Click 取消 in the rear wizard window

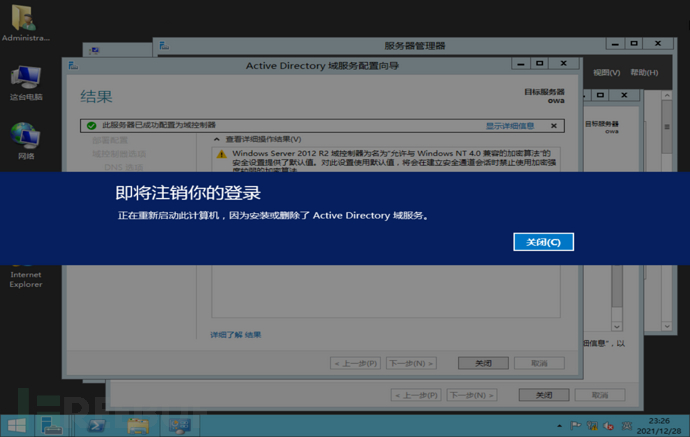(600, 395)
